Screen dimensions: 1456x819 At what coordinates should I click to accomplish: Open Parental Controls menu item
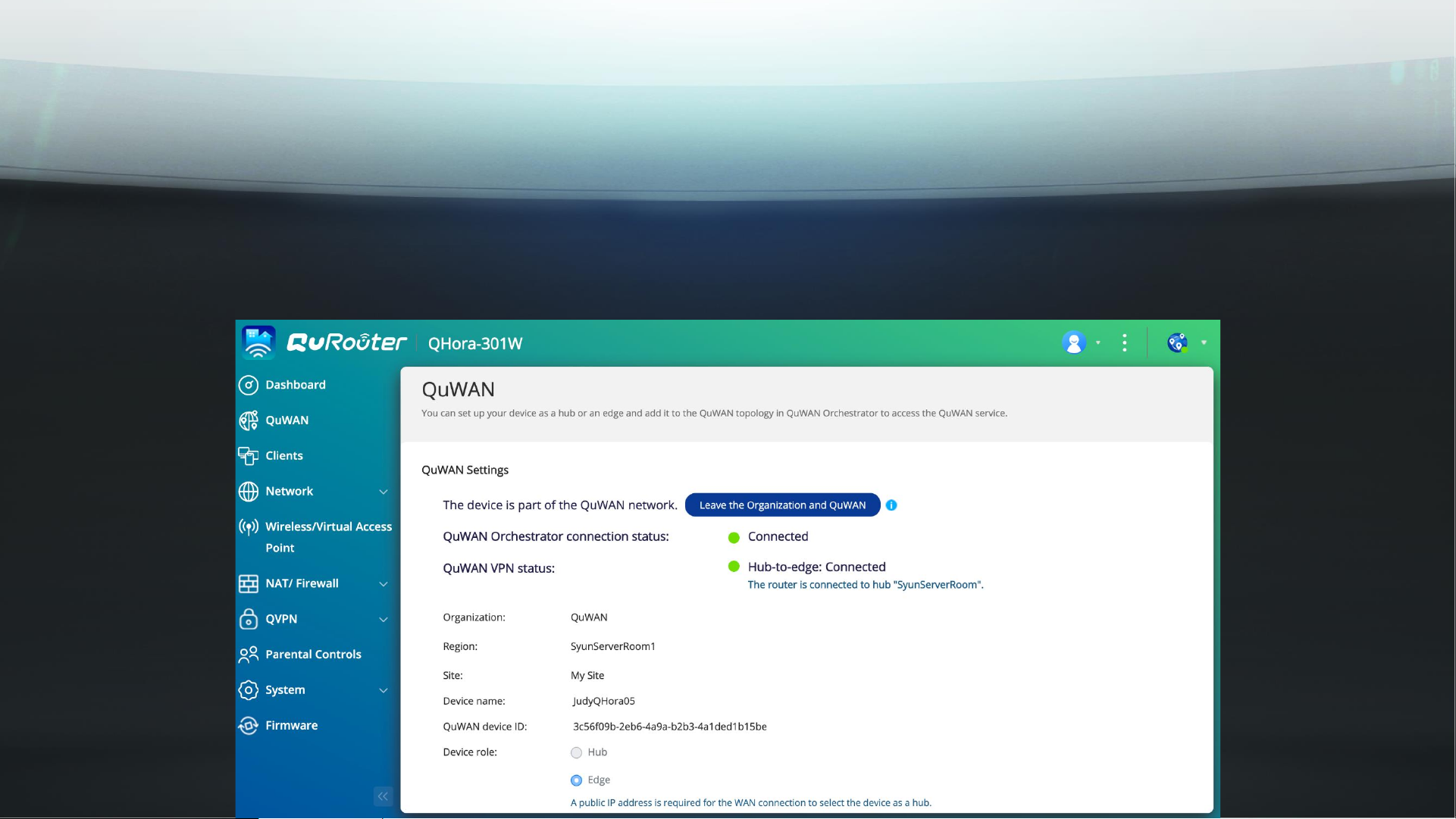coord(314,655)
